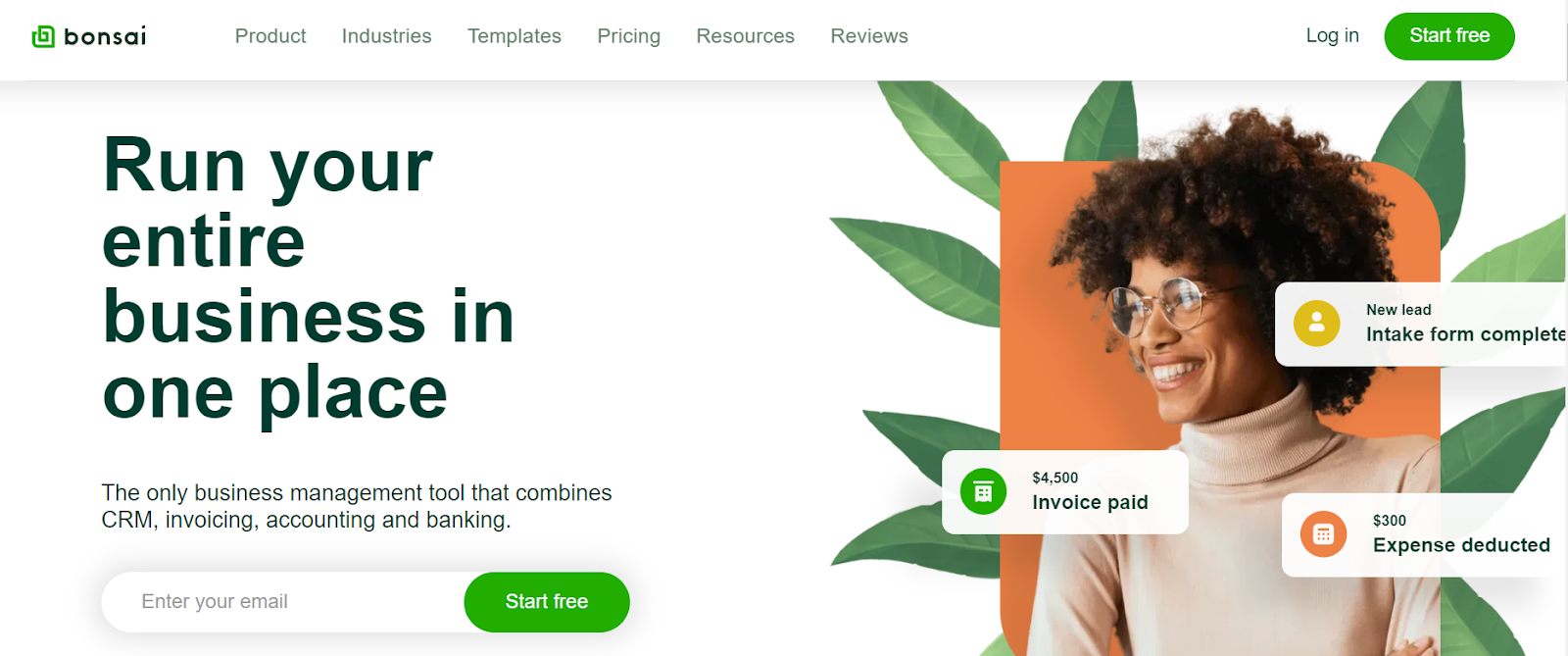Click Start free next to email field
This screenshot has height=656, width=1568.
pos(547,602)
